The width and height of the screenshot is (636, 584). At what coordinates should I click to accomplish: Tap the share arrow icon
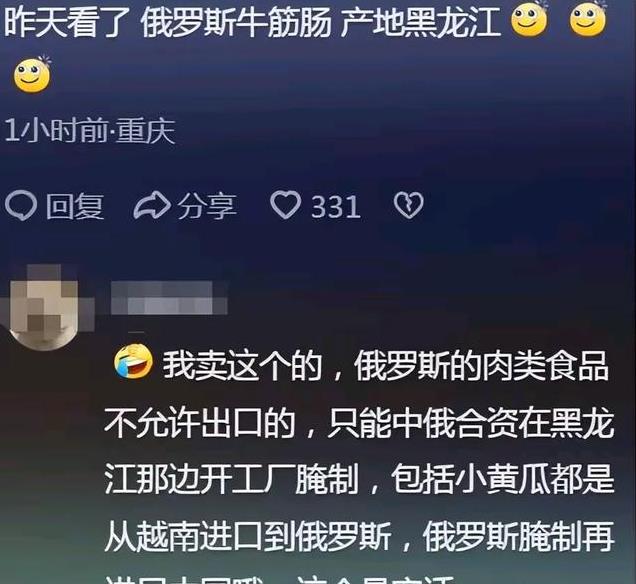152,206
